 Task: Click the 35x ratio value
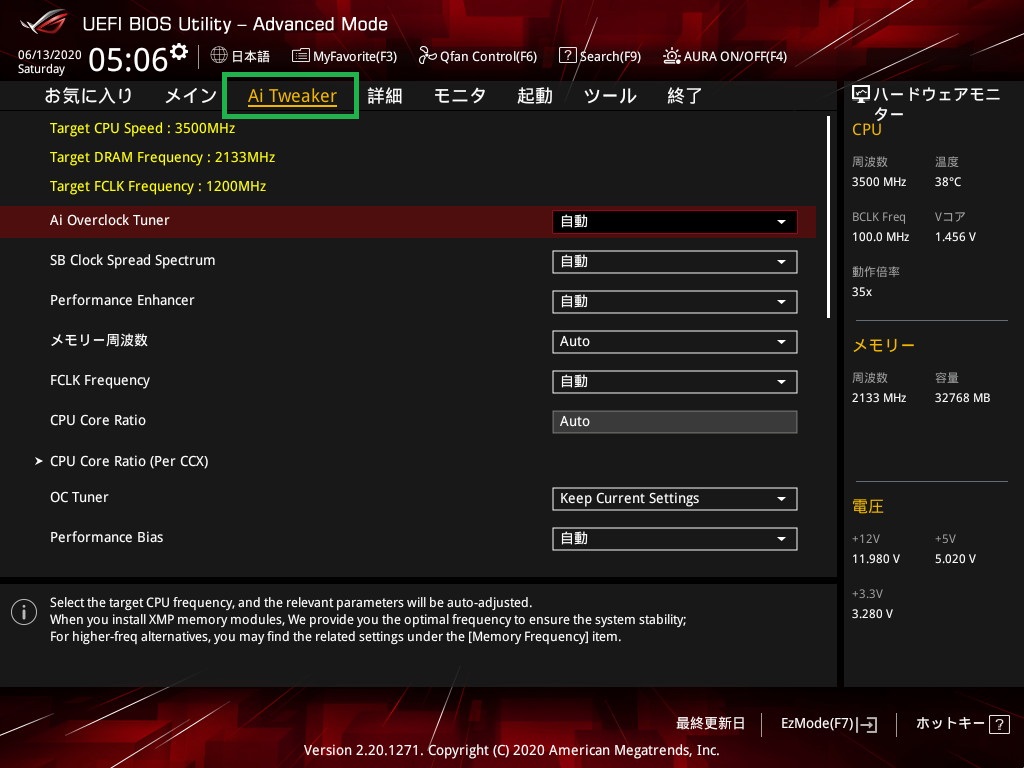862,292
